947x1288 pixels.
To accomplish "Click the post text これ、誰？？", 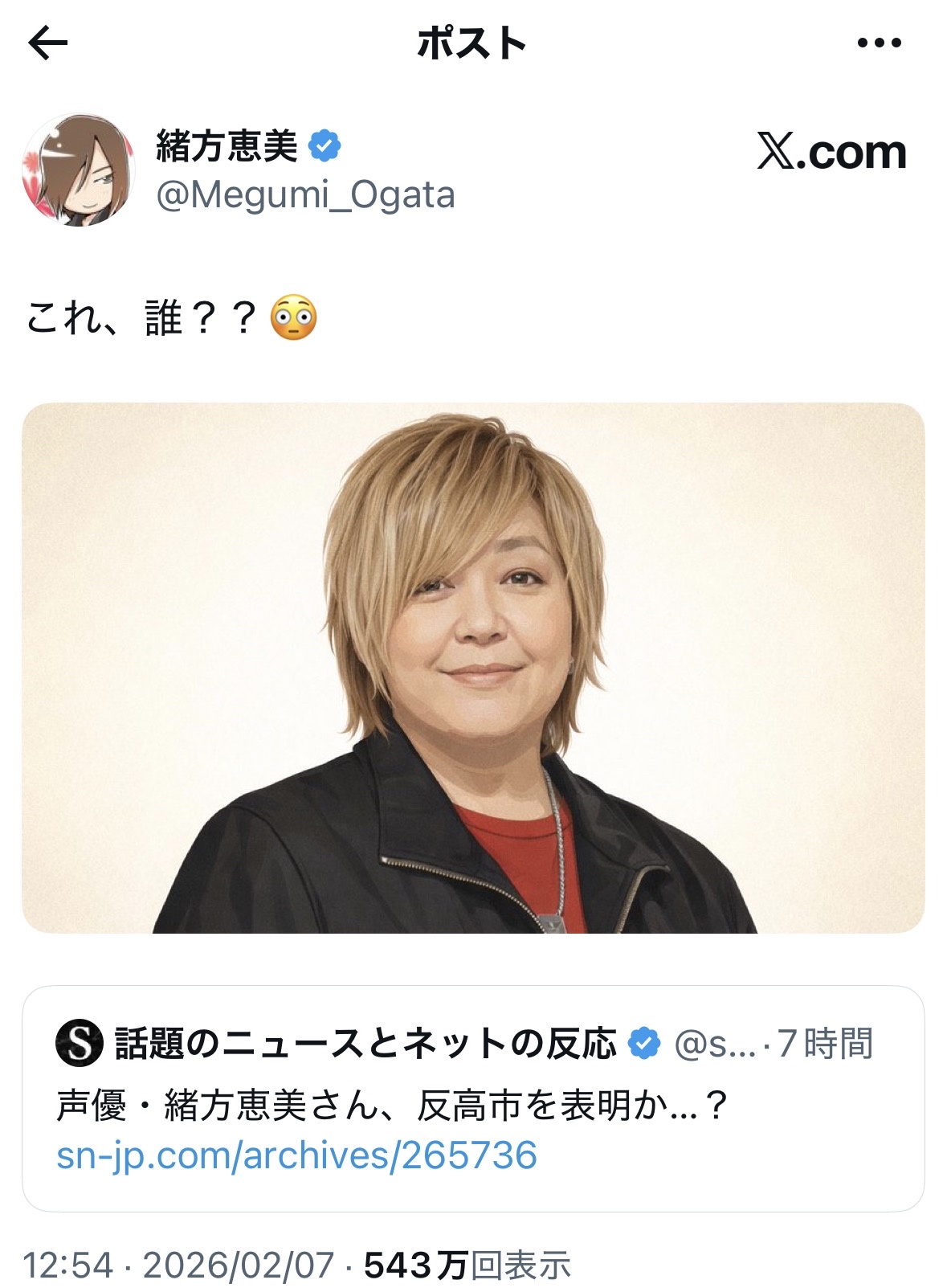I will click(141, 318).
